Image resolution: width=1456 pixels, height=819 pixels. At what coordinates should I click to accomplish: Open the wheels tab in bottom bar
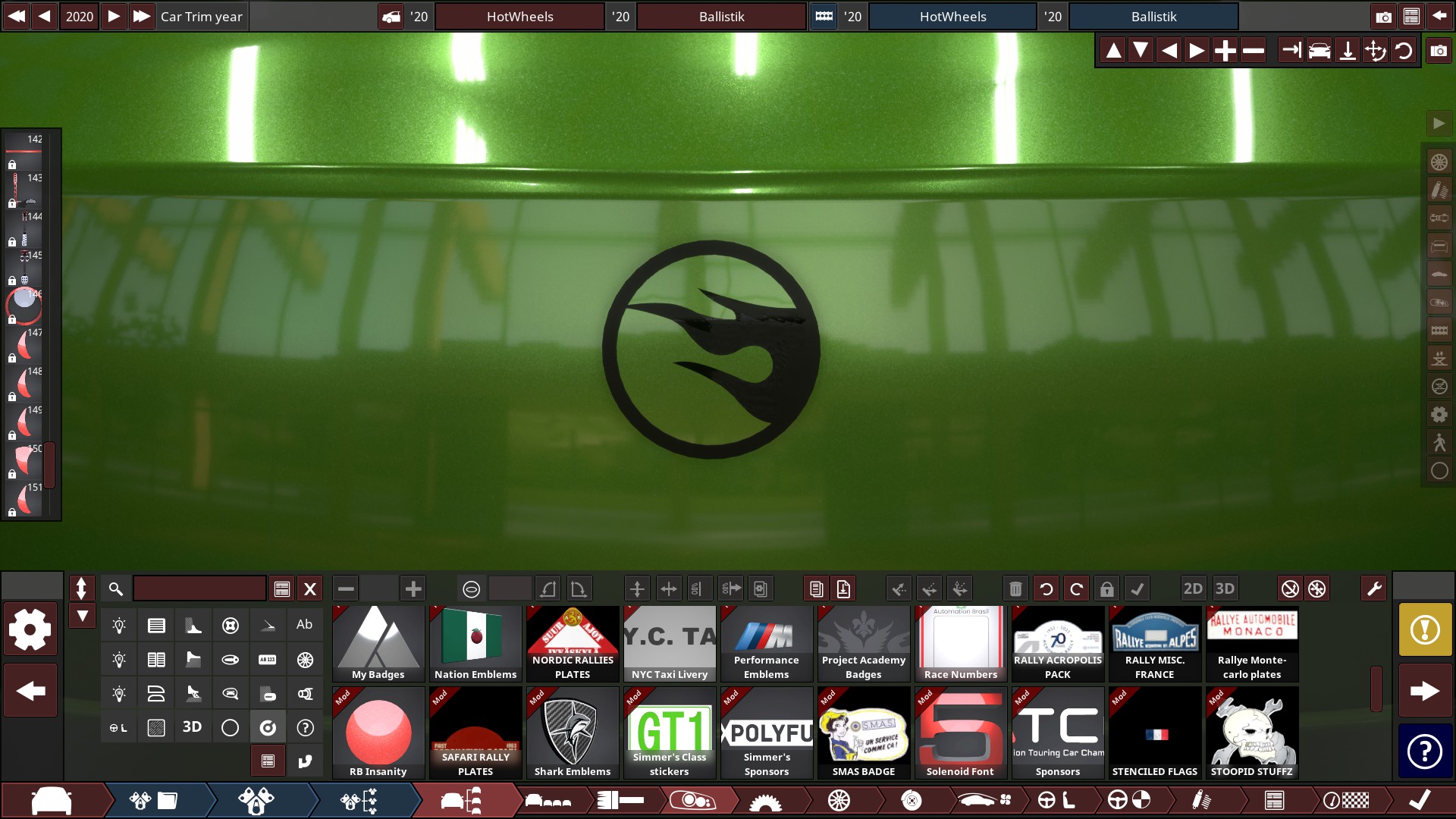tap(839, 801)
